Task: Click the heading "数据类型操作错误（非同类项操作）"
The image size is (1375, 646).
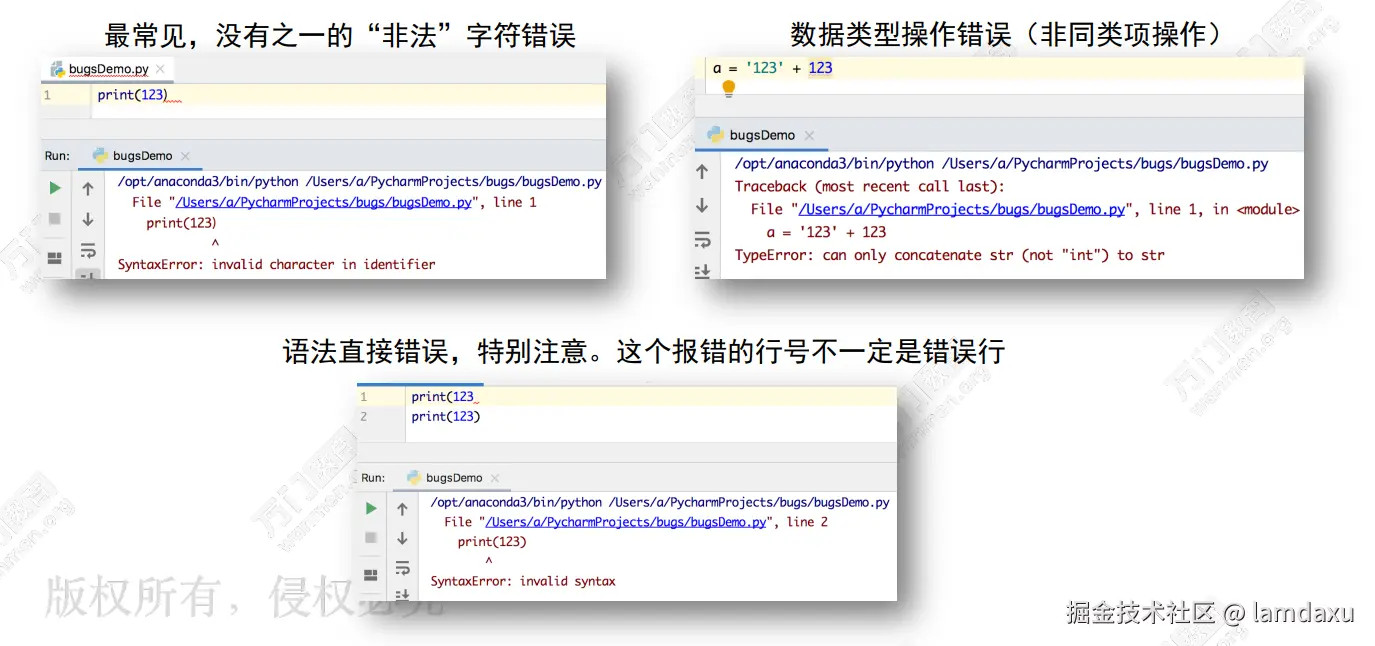Action: [x=1006, y=34]
